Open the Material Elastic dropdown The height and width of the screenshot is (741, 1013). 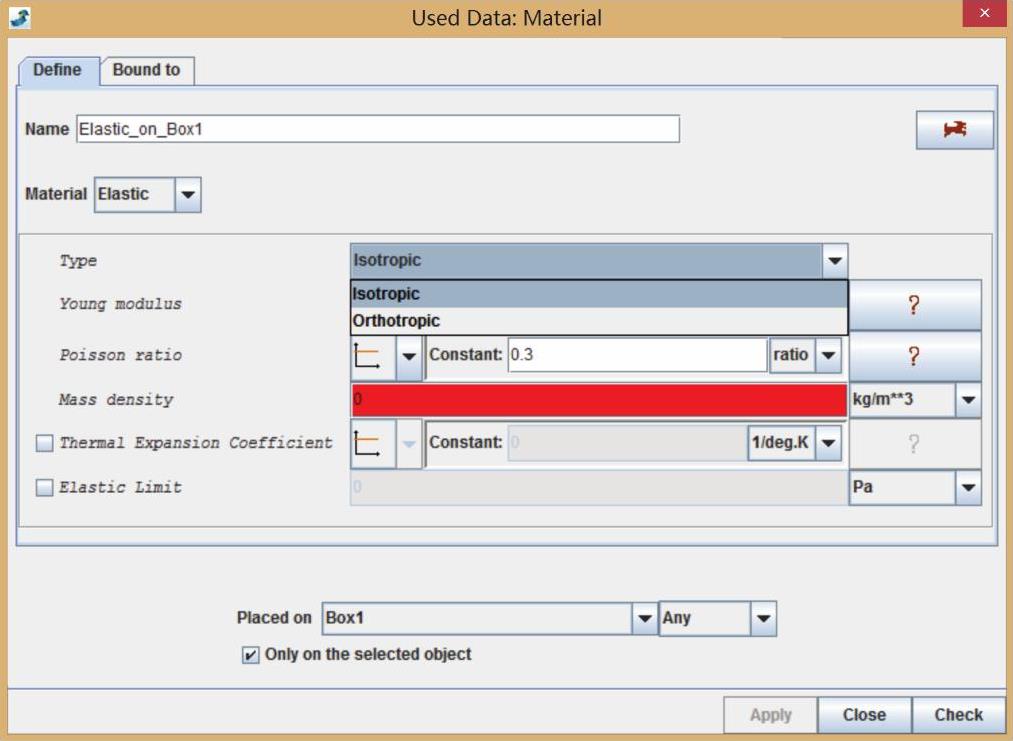tap(188, 195)
